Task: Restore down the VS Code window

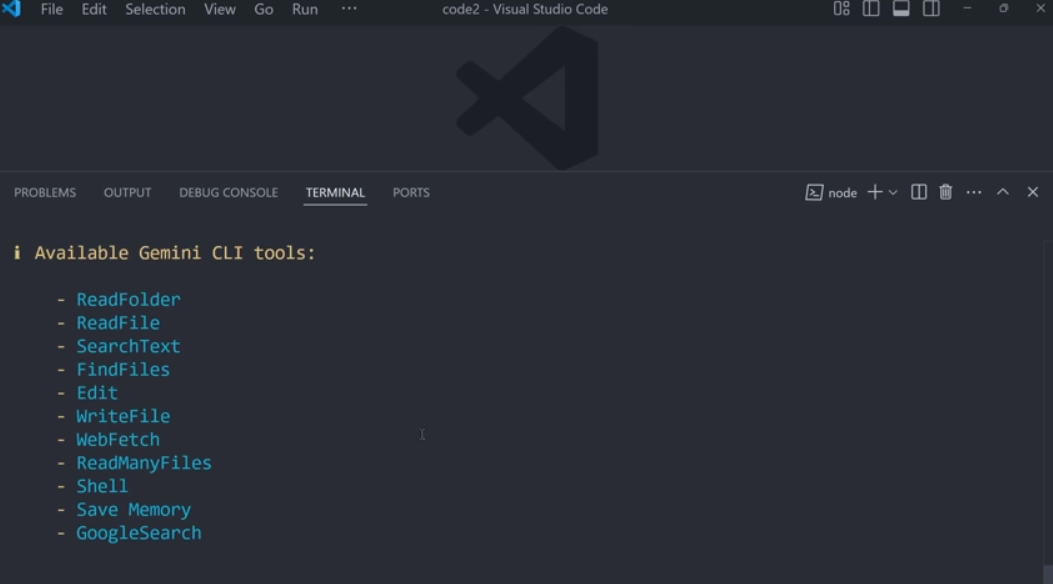Action: 1003,9
